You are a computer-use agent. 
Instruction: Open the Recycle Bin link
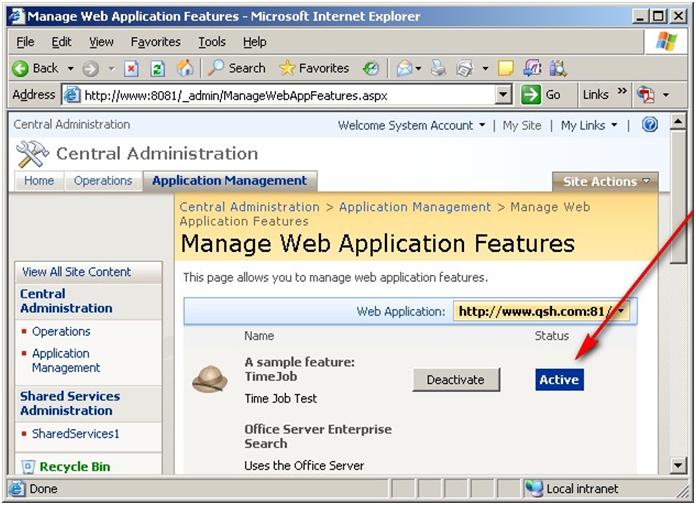point(75,467)
